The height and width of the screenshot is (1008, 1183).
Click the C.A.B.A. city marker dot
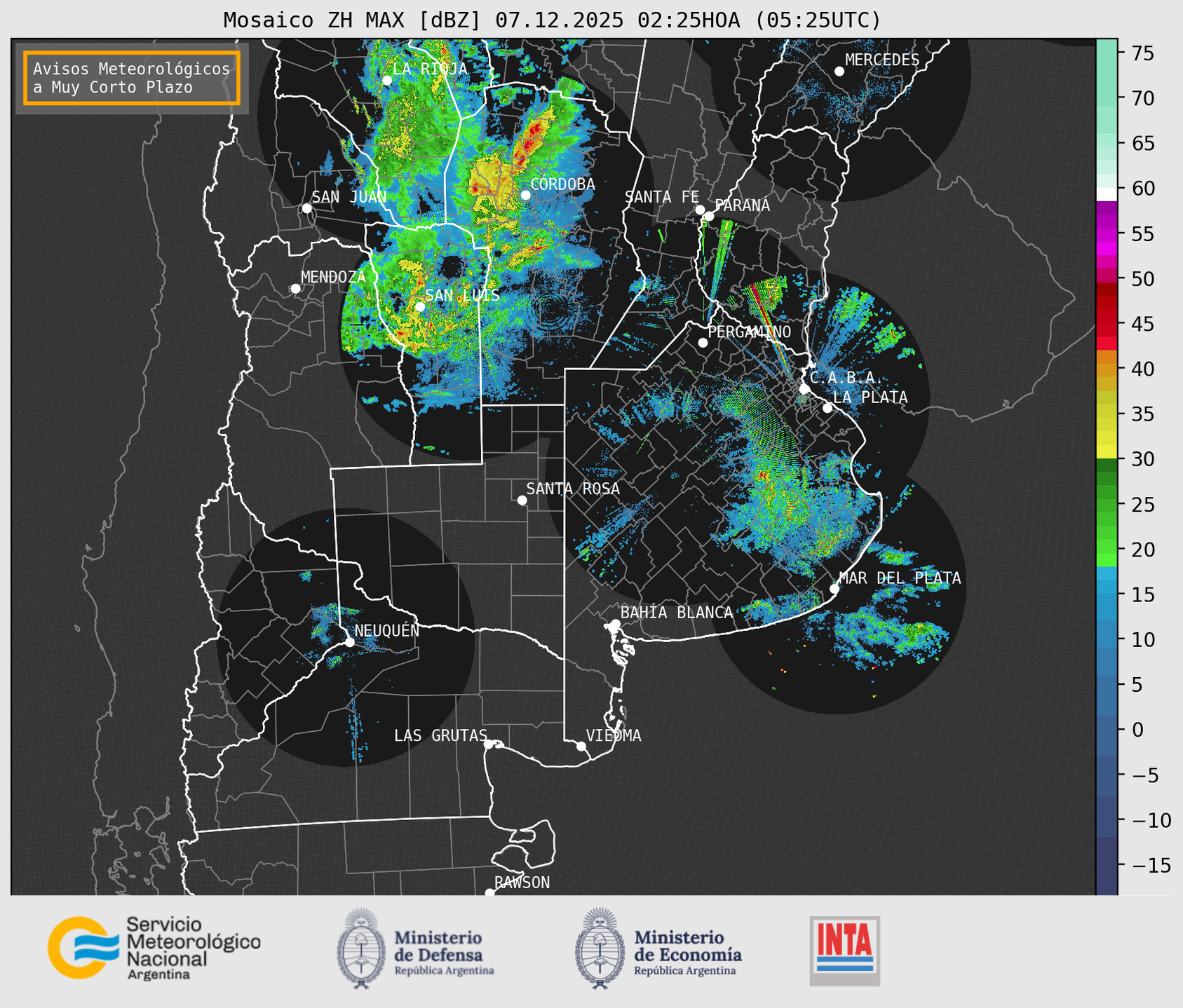tap(804, 389)
